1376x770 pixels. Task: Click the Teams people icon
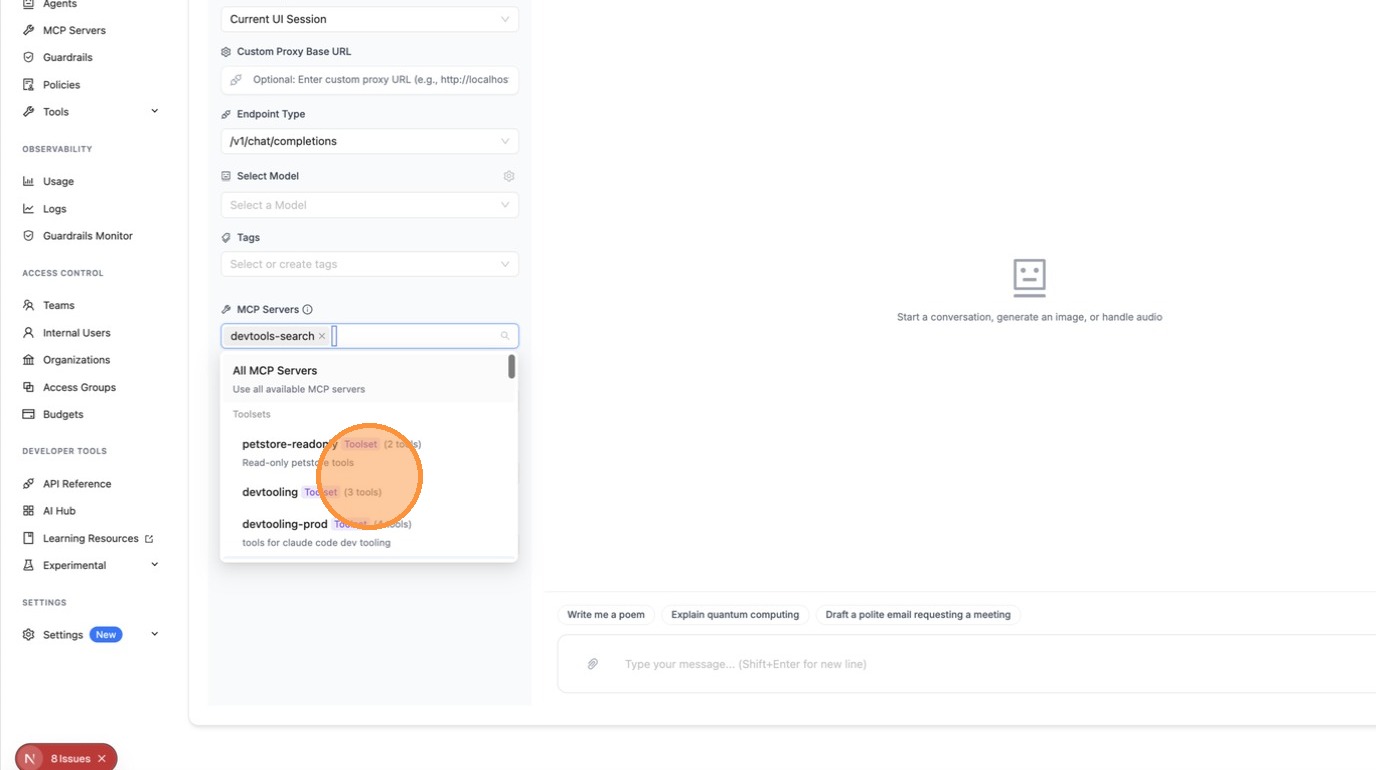click(28, 305)
